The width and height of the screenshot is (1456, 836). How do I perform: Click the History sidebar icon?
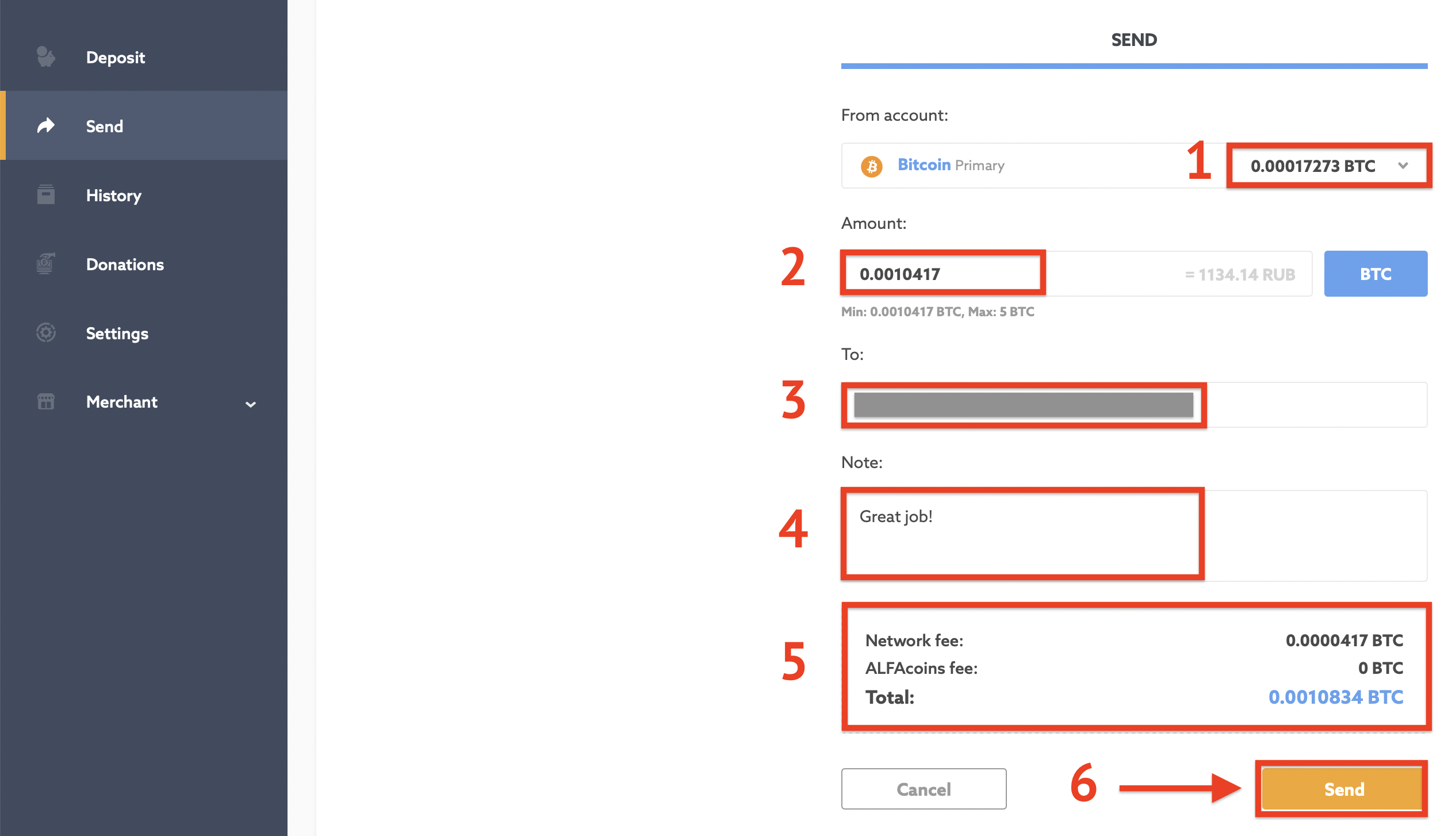45,195
